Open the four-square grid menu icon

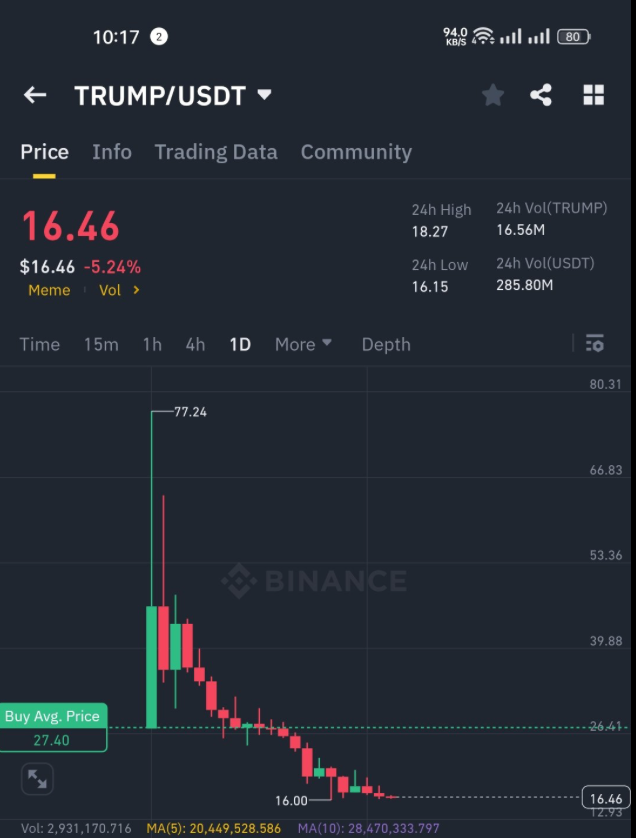(x=593, y=95)
